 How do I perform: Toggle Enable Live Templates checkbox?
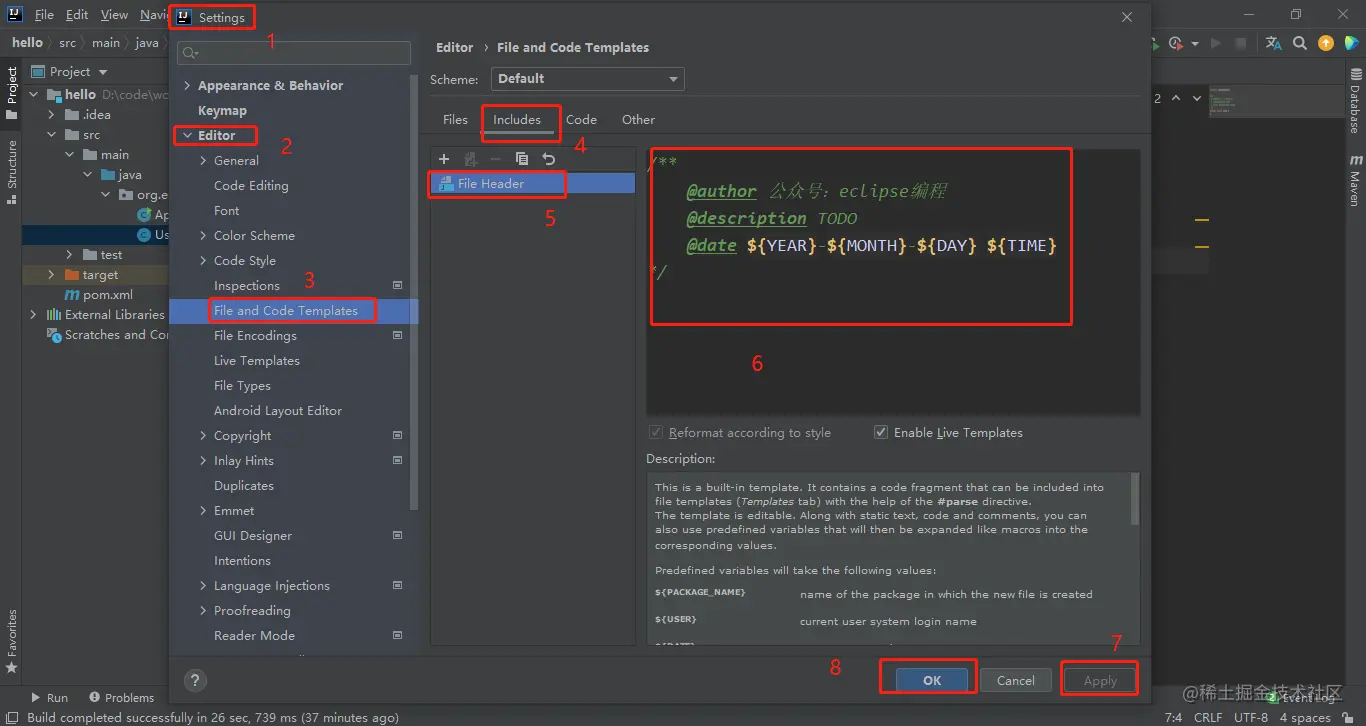[x=881, y=432]
